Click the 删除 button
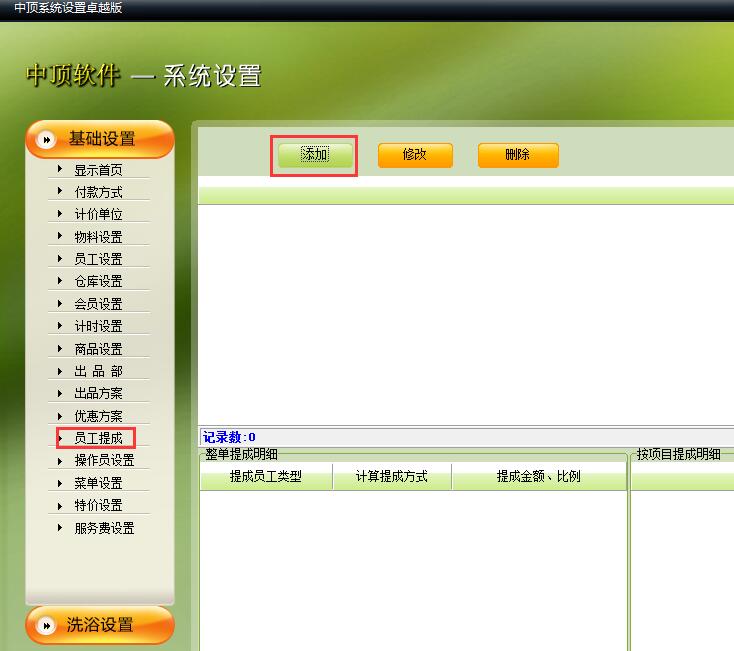734x651 pixels. click(x=518, y=155)
